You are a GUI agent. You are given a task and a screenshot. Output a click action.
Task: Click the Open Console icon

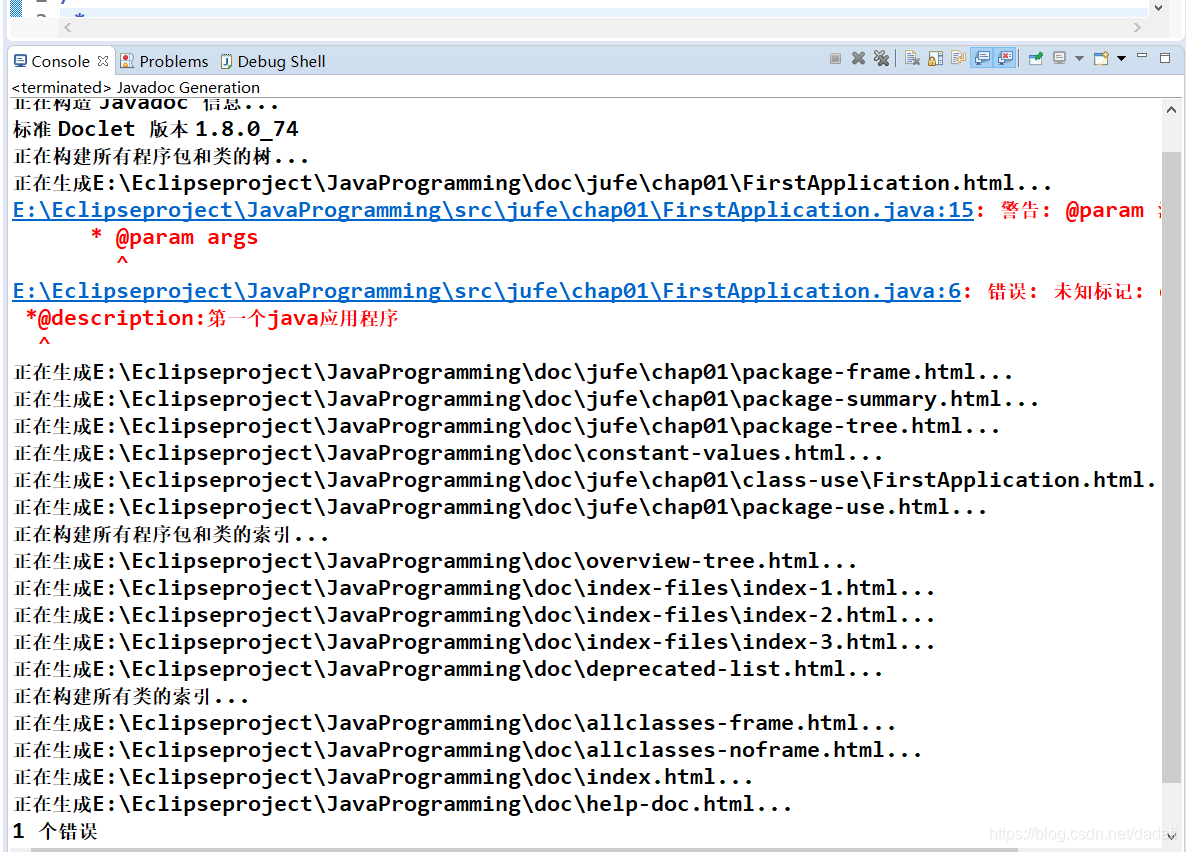[1101, 58]
